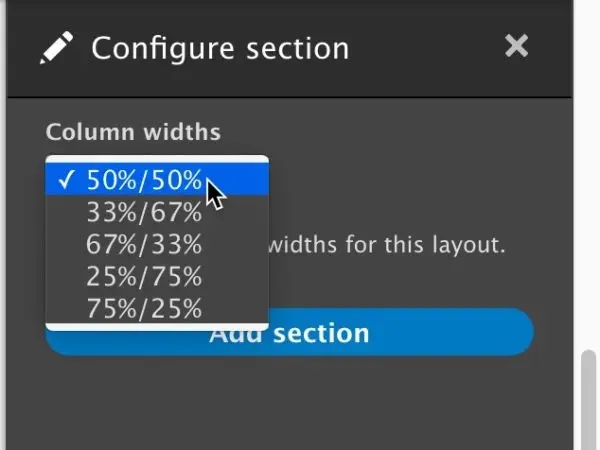Screen dimensions: 600x450
Task: Click the Column widths field label
Action: [x=133, y=132]
